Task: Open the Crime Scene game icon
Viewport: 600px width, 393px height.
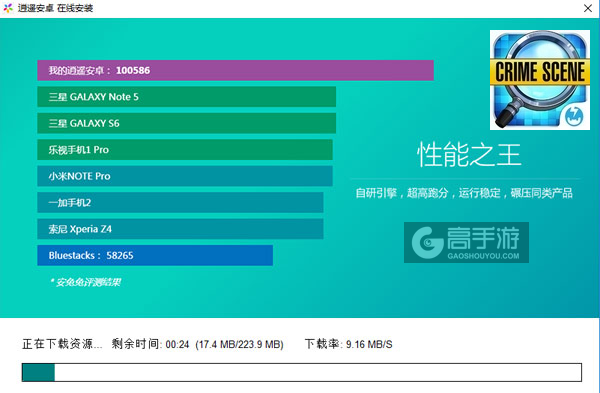Action: tap(540, 80)
